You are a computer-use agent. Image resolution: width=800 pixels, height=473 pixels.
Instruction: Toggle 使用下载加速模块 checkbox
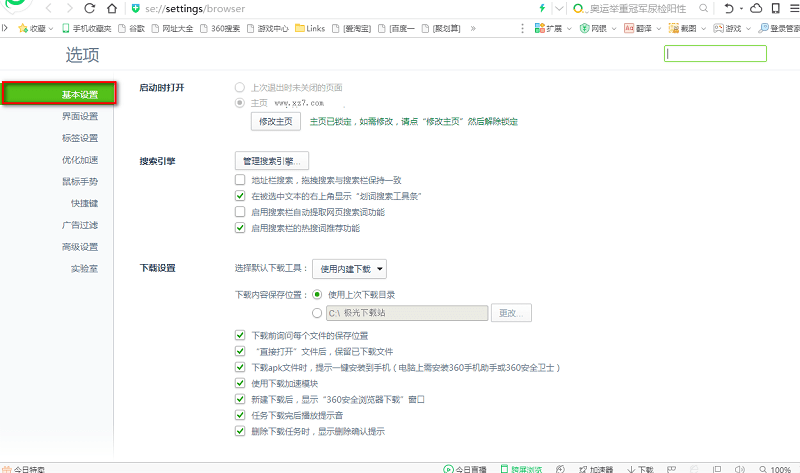coord(240,383)
